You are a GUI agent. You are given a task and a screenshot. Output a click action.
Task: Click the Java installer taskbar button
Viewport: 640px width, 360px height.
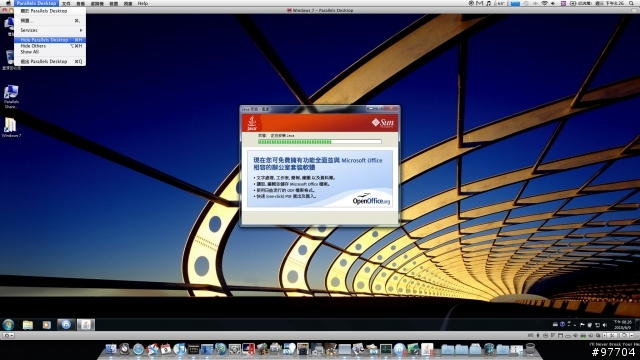click(86, 325)
